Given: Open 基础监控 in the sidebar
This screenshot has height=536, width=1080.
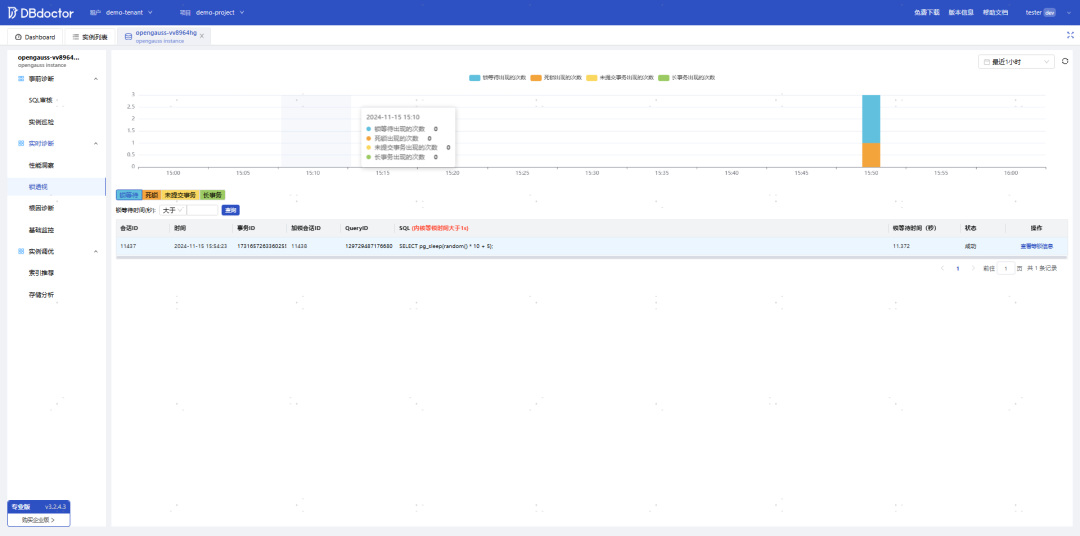Looking at the screenshot, I should [x=41, y=230].
